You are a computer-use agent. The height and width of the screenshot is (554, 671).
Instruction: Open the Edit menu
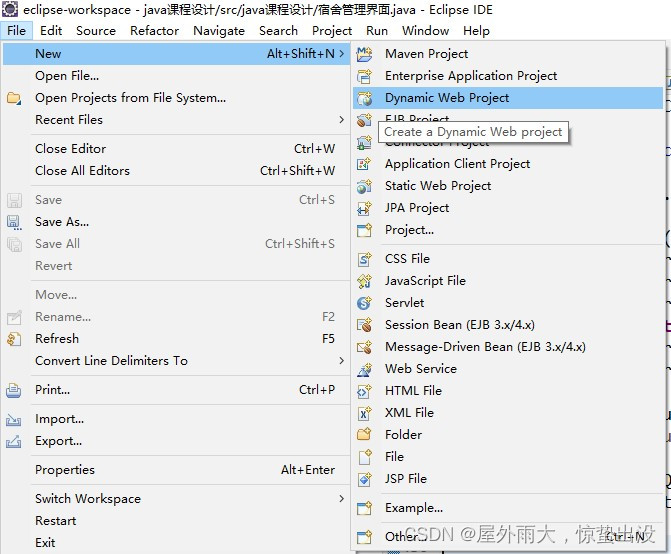[51, 31]
